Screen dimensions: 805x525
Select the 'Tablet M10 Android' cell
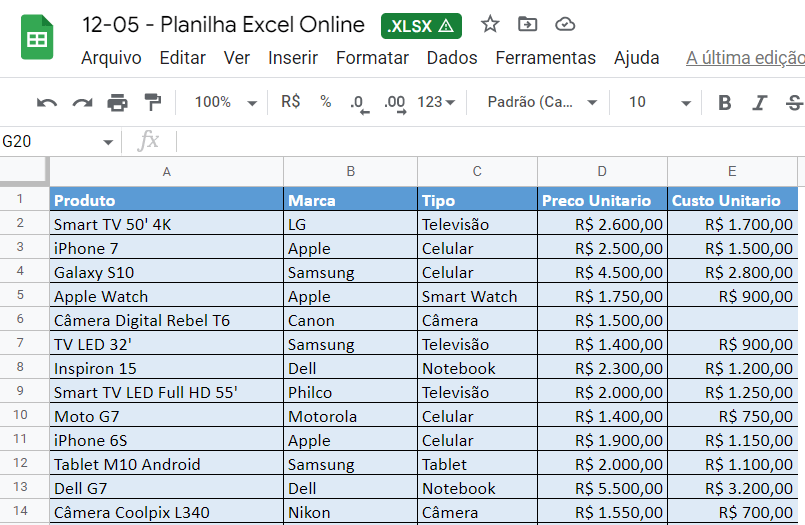click(166, 464)
